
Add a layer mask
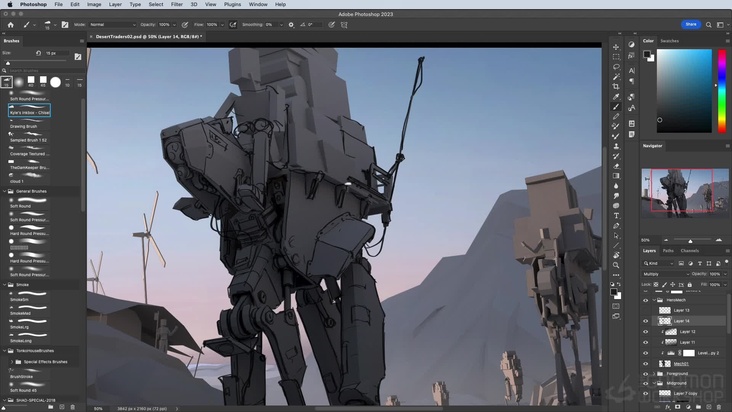click(677, 407)
